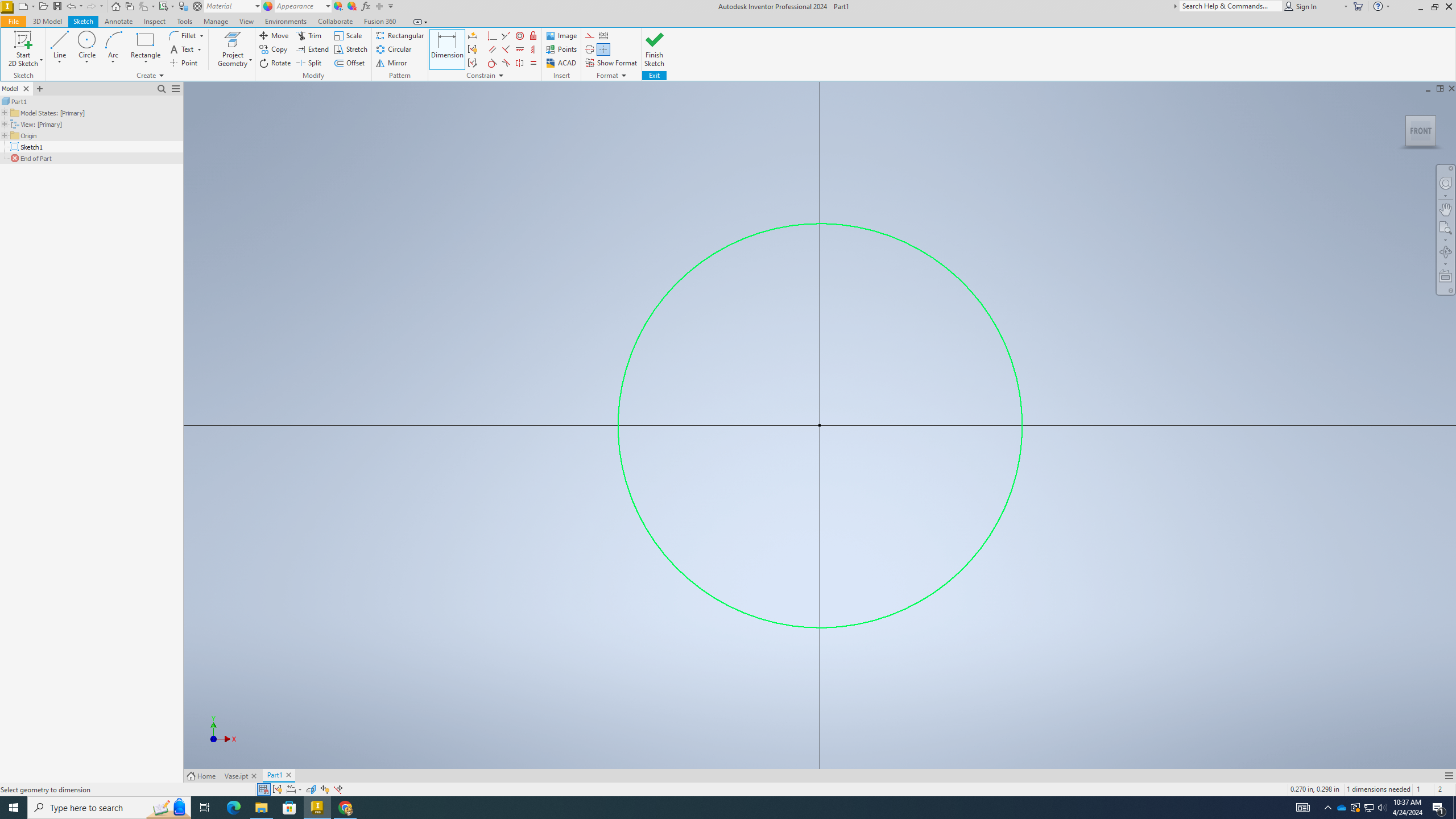Open the 3D Model ribbon tab
1456x819 pixels.
[47, 22]
